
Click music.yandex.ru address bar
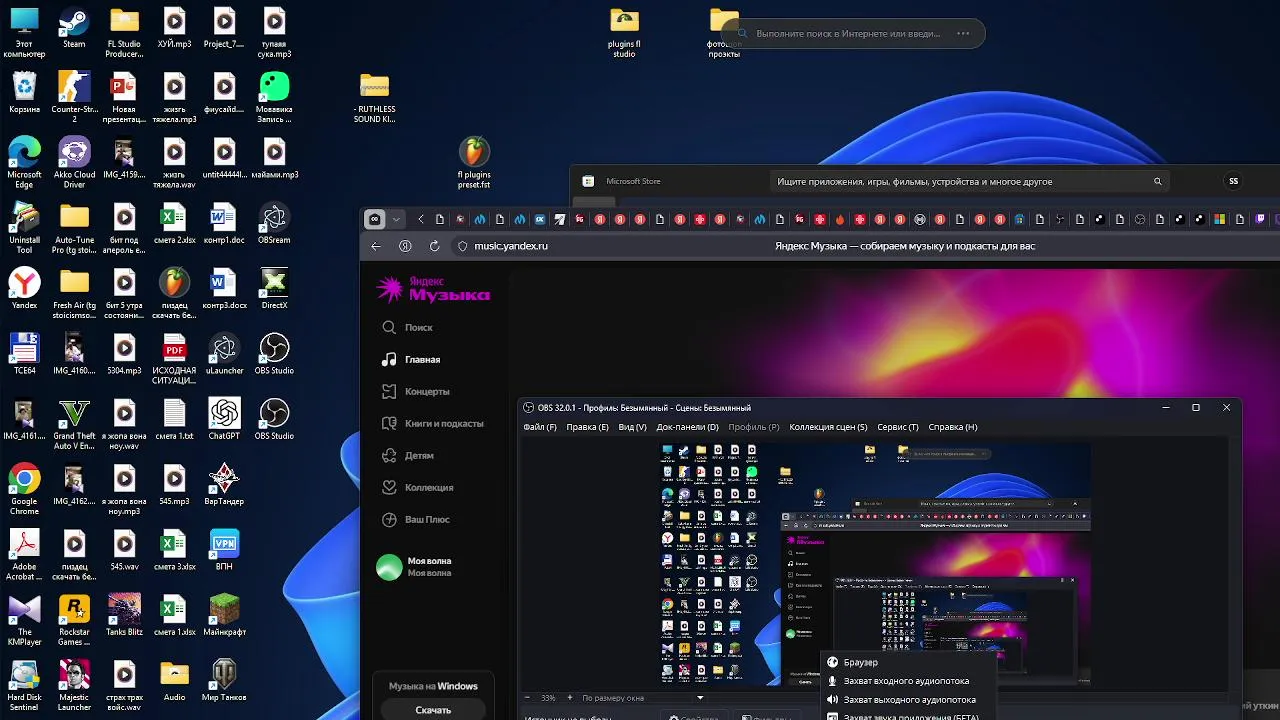tap(511, 246)
